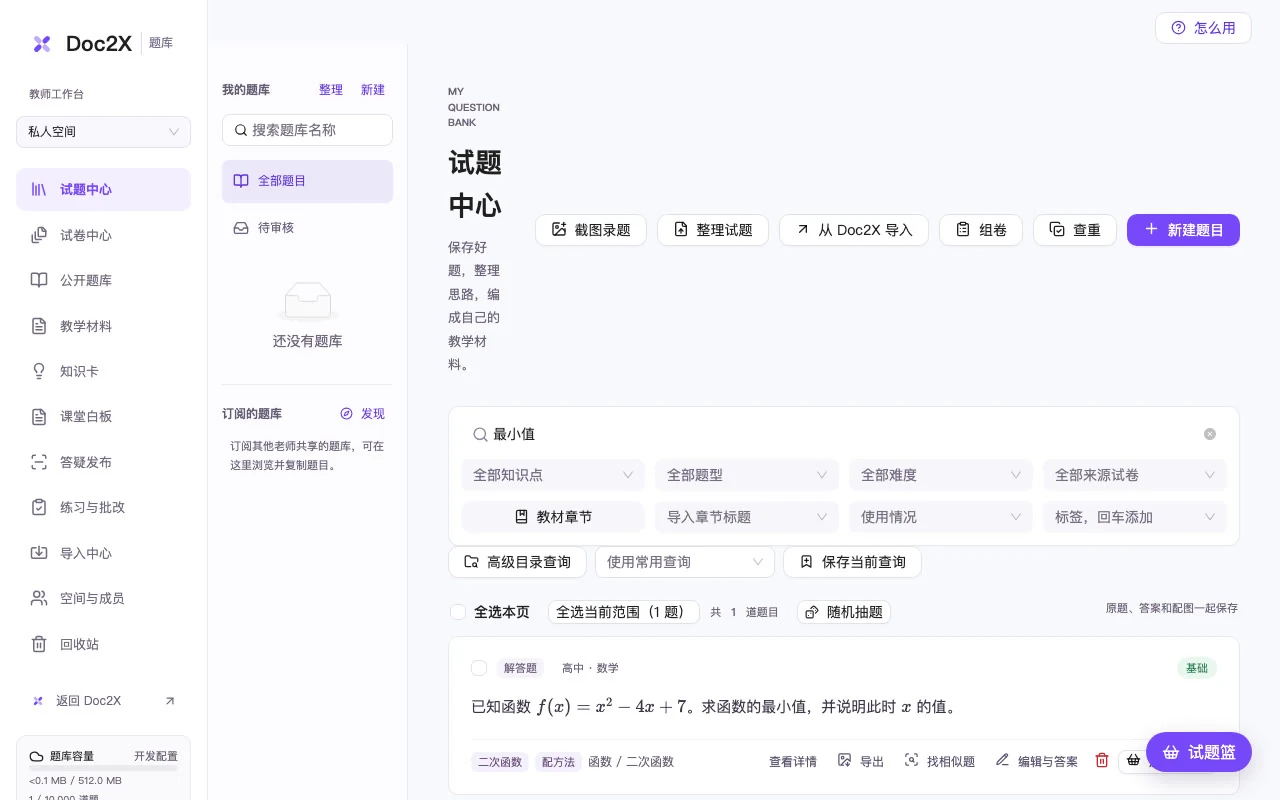Screen dimensions: 1280x800
Task: Clear the 最小值 search keyword
Action: pyautogui.click(x=1210, y=434)
